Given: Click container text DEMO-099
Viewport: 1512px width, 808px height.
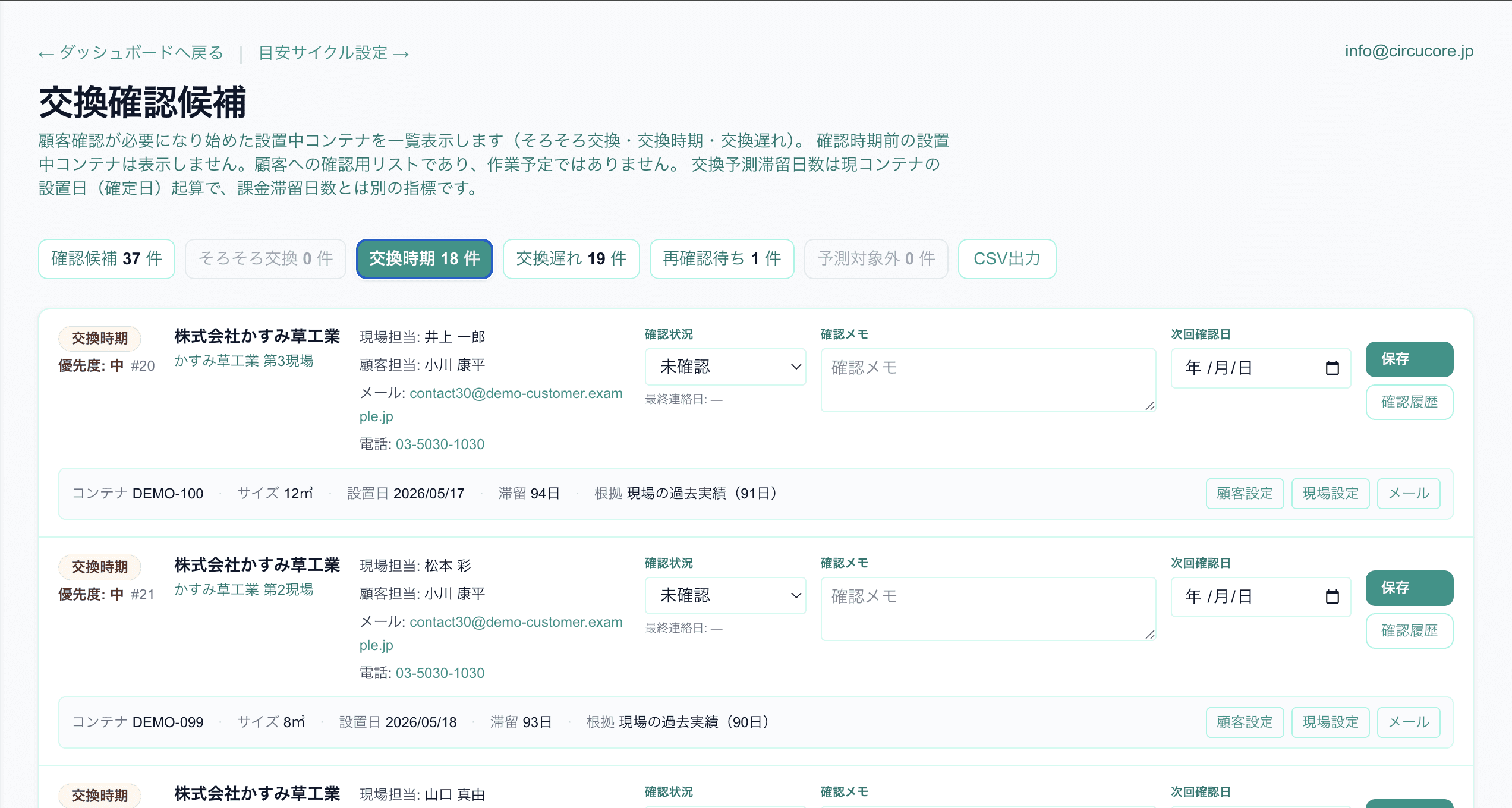Looking at the screenshot, I should (168, 722).
